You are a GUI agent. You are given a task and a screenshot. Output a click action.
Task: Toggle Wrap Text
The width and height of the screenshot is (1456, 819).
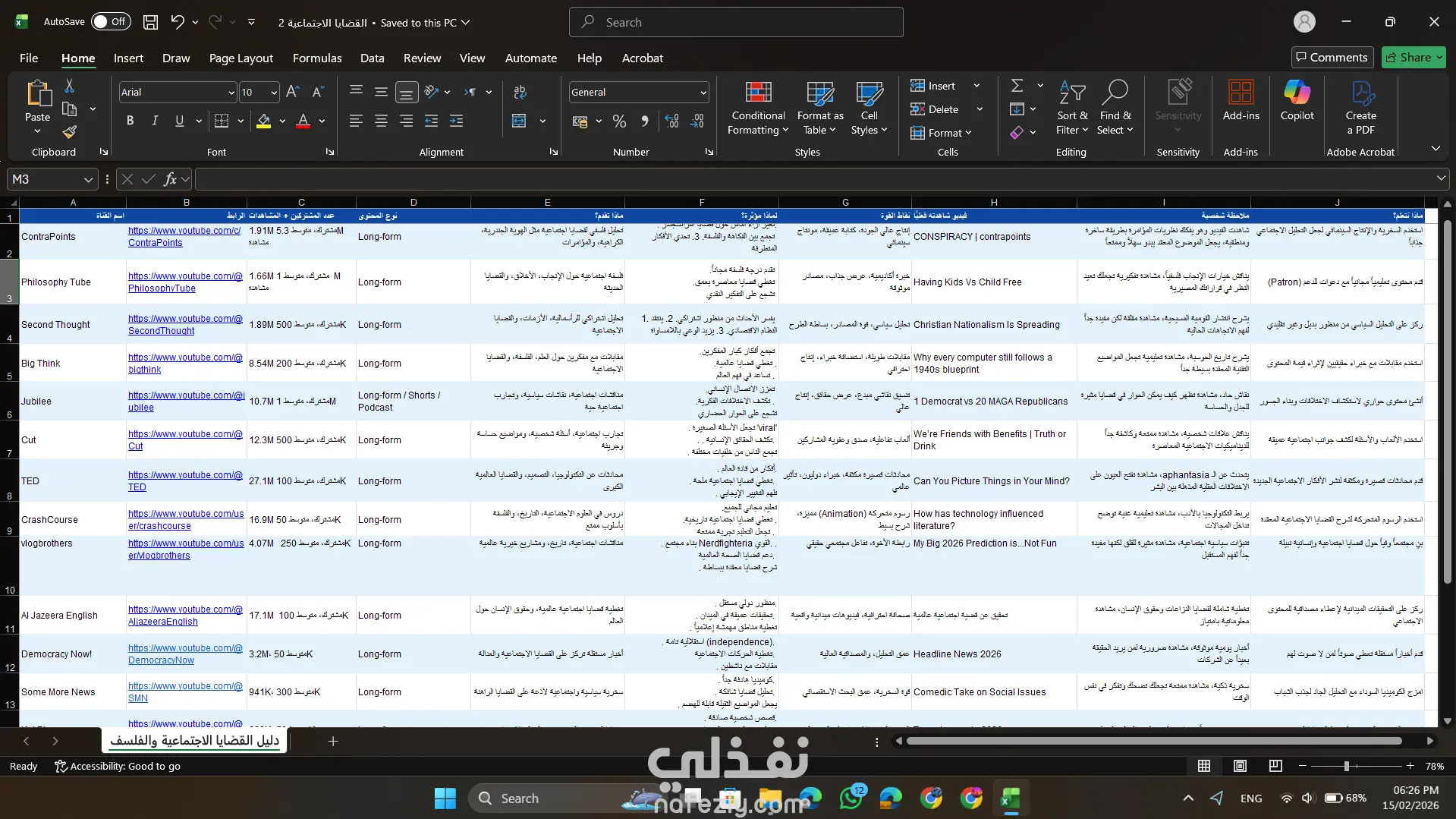(520, 92)
